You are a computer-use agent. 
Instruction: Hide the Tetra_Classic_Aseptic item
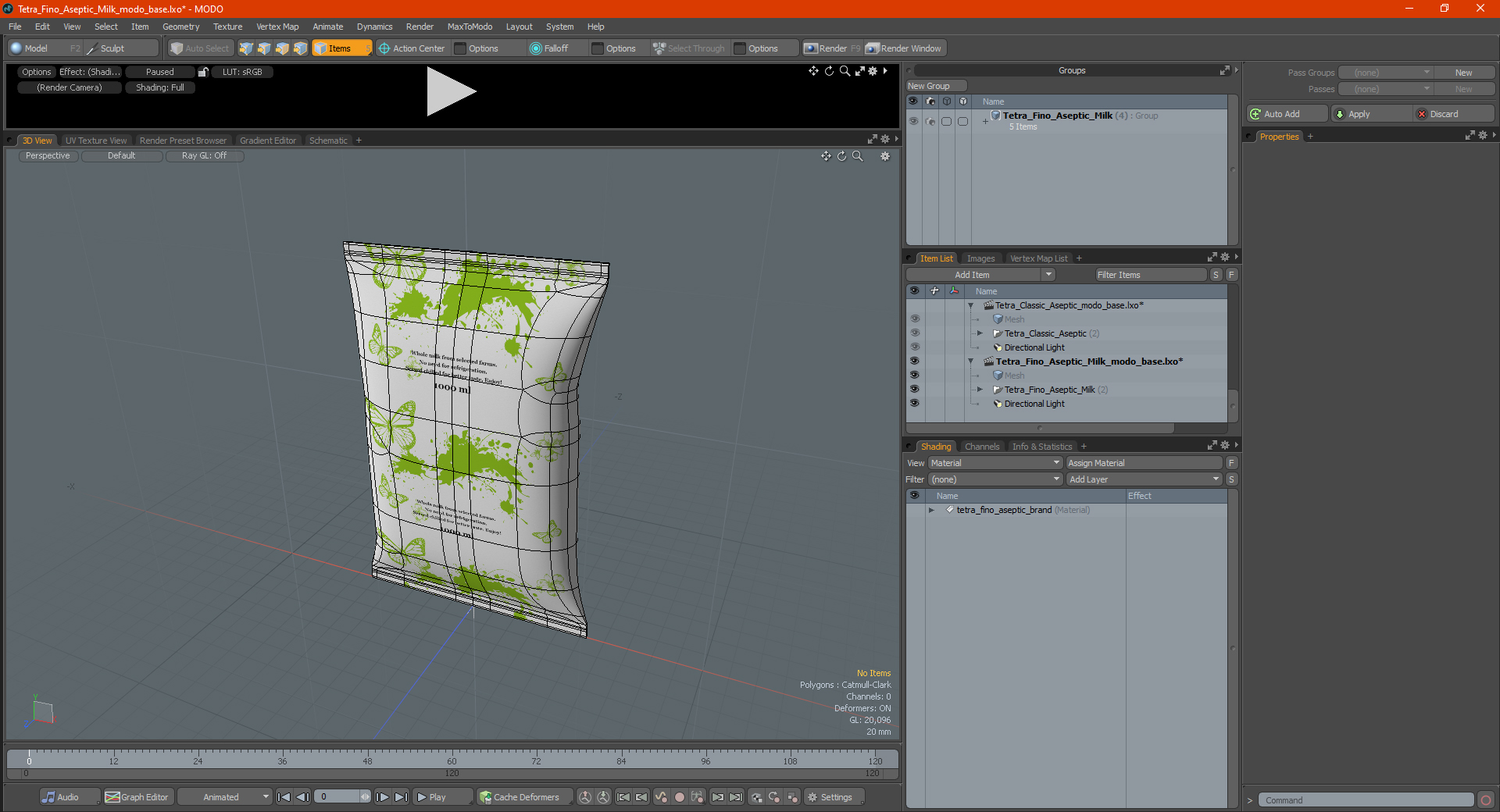point(914,333)
